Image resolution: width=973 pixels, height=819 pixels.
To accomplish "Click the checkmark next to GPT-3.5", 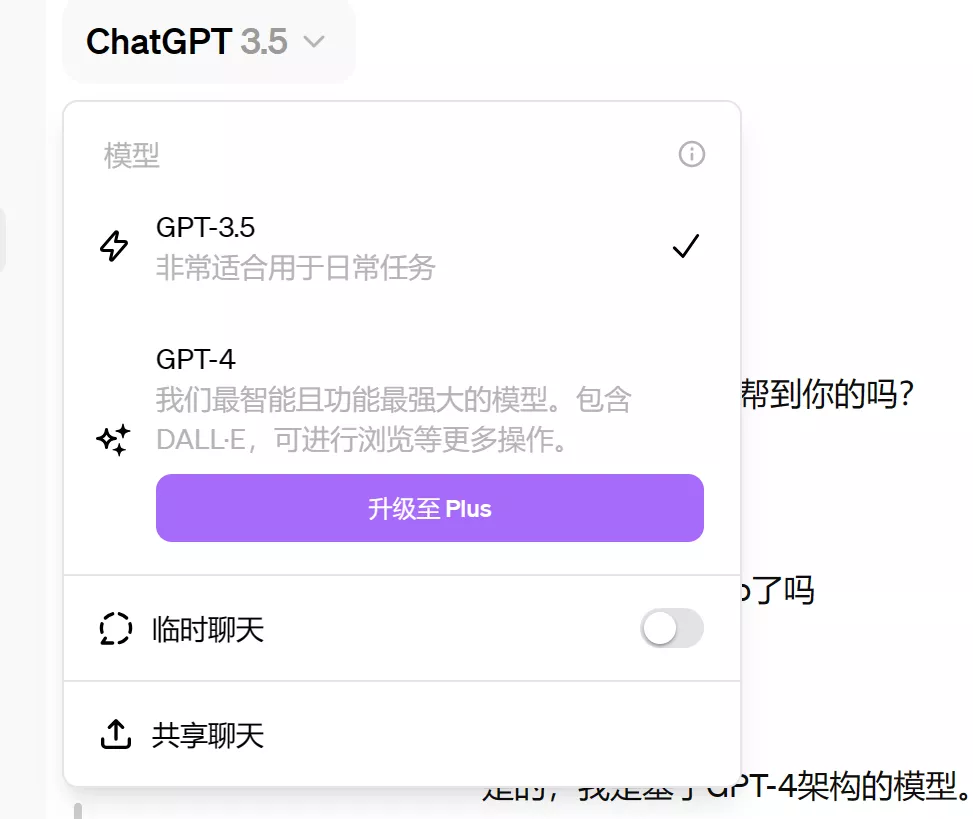I will (x=686, y=246).
